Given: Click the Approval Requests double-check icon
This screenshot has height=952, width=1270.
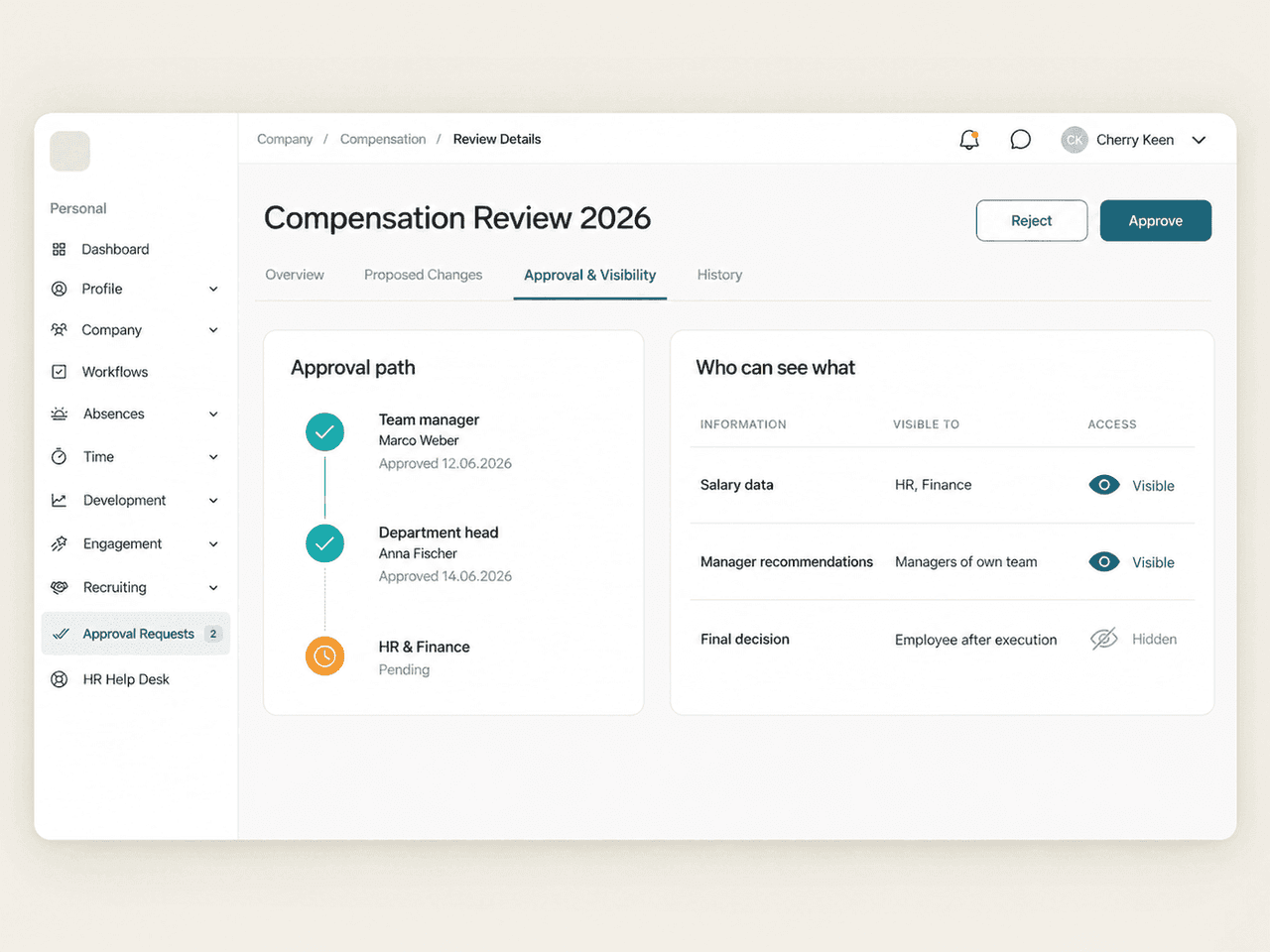Looking at the screenshot, I should (x=61, y=634).
